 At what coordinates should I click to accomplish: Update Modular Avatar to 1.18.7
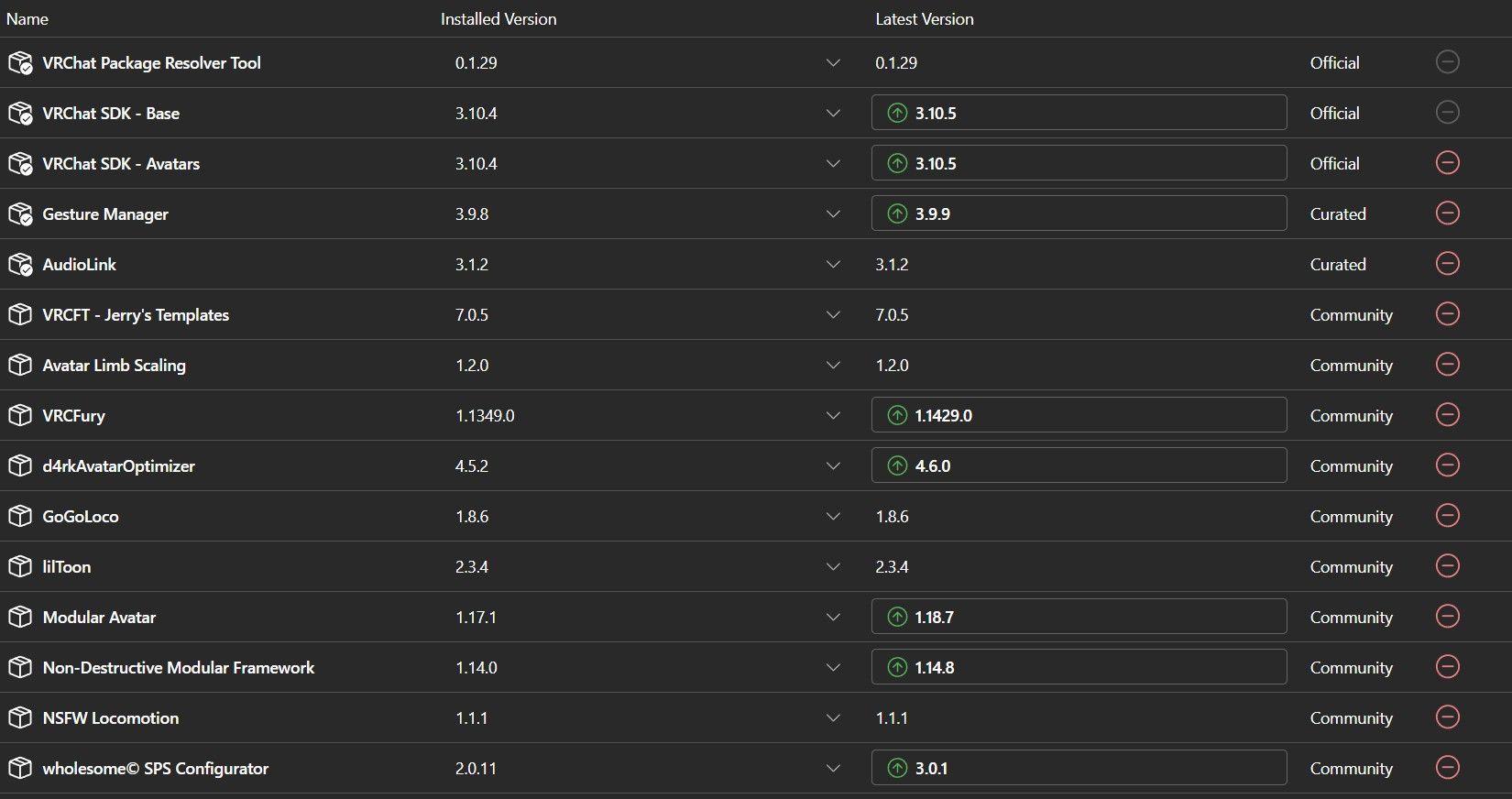1079,617
